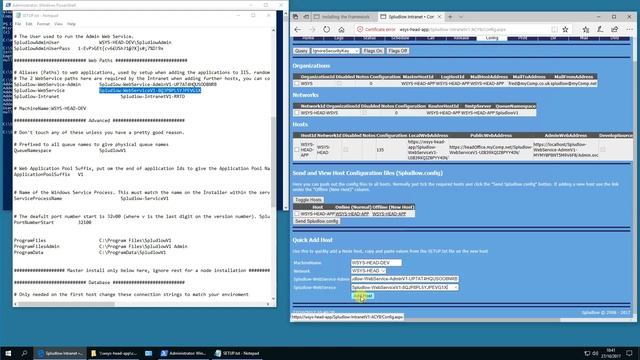Image resolution: width=640 pixels, height=360 pixels.
Task: Click the MachineName input field
Action: tap(376, 263)
